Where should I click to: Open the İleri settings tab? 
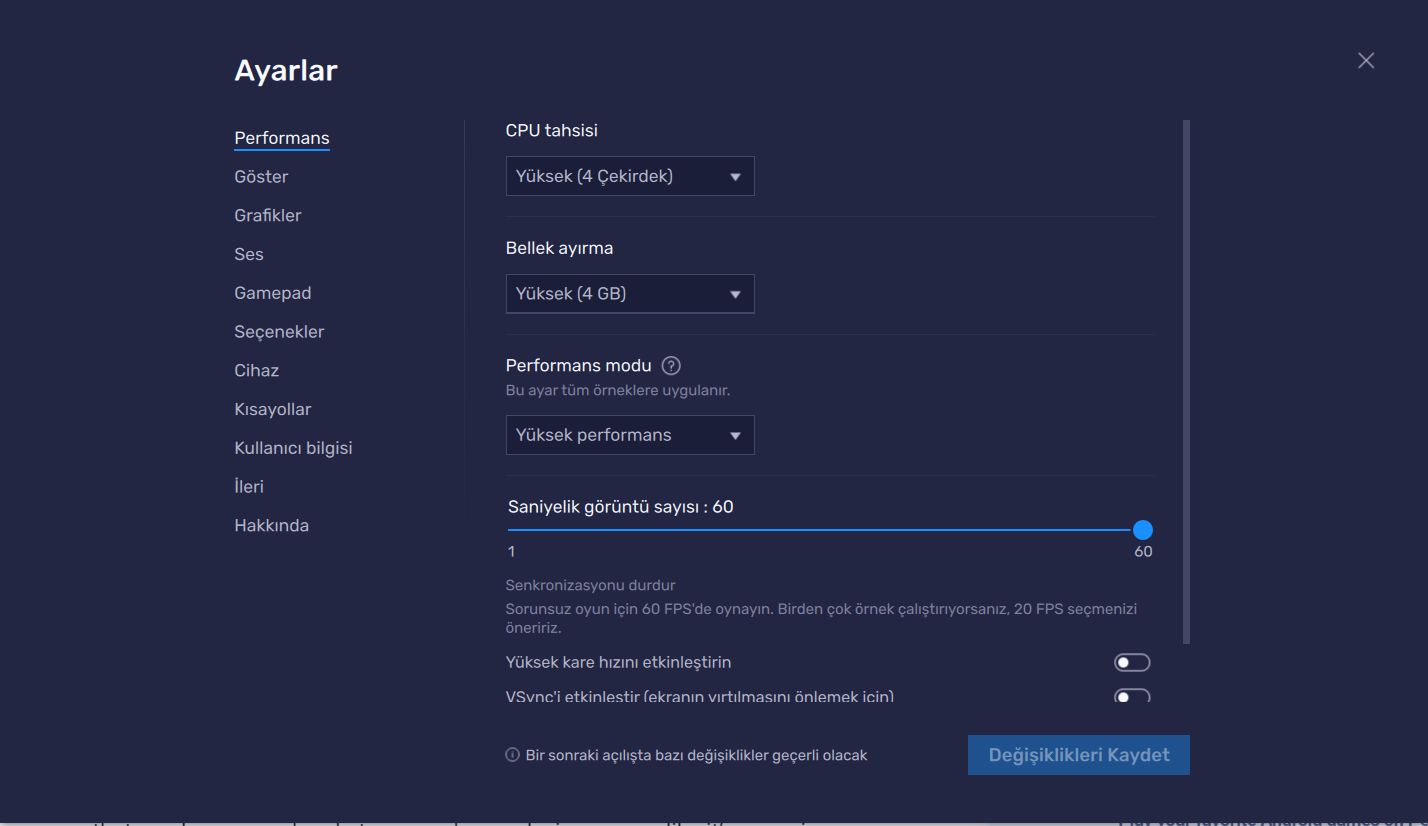[249, 487]
